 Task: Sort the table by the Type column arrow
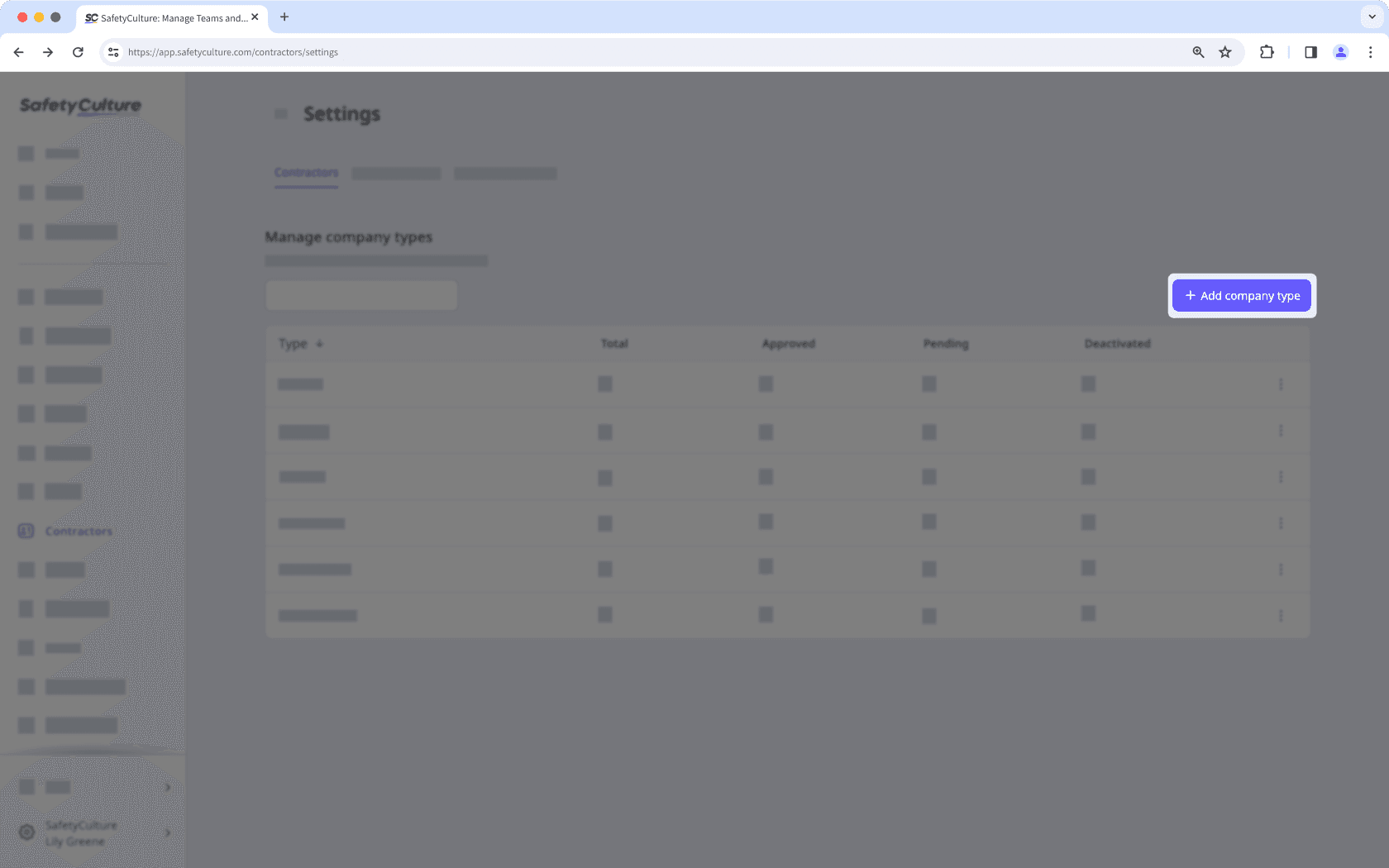click(319, 344)
